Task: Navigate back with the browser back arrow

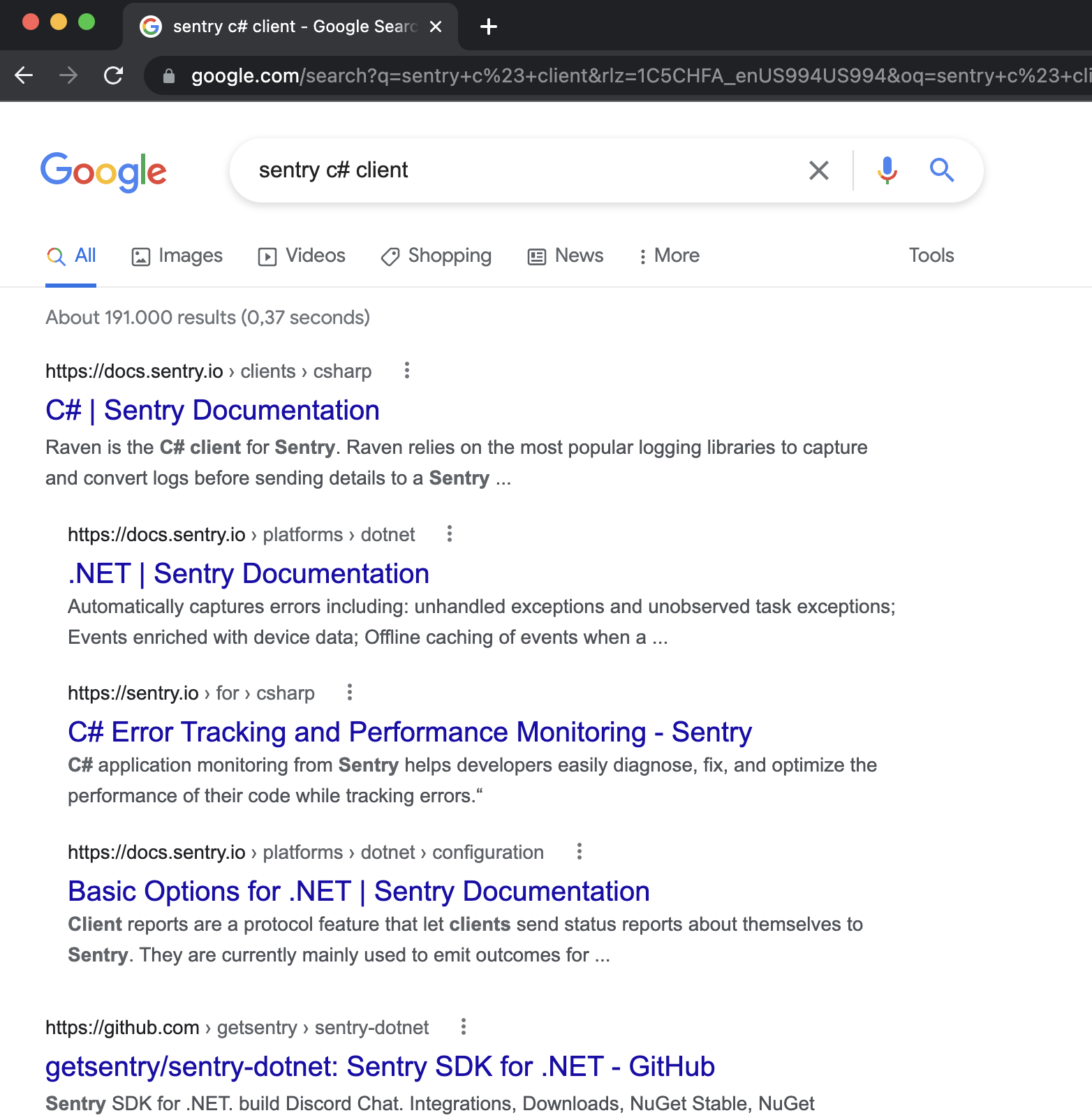Action: click(24, 75)
